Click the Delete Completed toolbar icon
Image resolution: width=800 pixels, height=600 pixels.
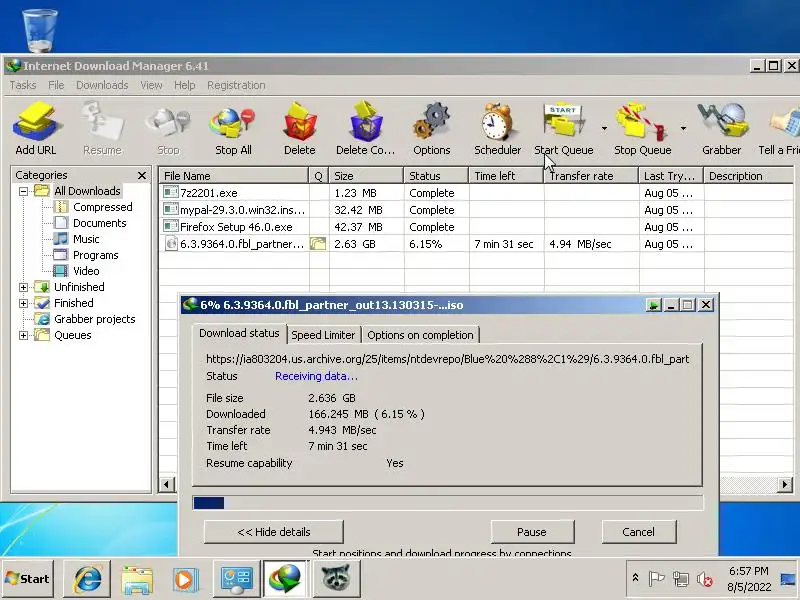pyautogui.click(x=365, y=128)
